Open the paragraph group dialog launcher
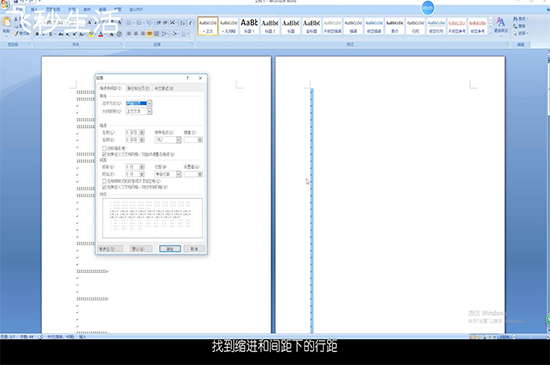The height and width of the screenshot is (365, 550). pyautogui.click(x=192, y=44)
